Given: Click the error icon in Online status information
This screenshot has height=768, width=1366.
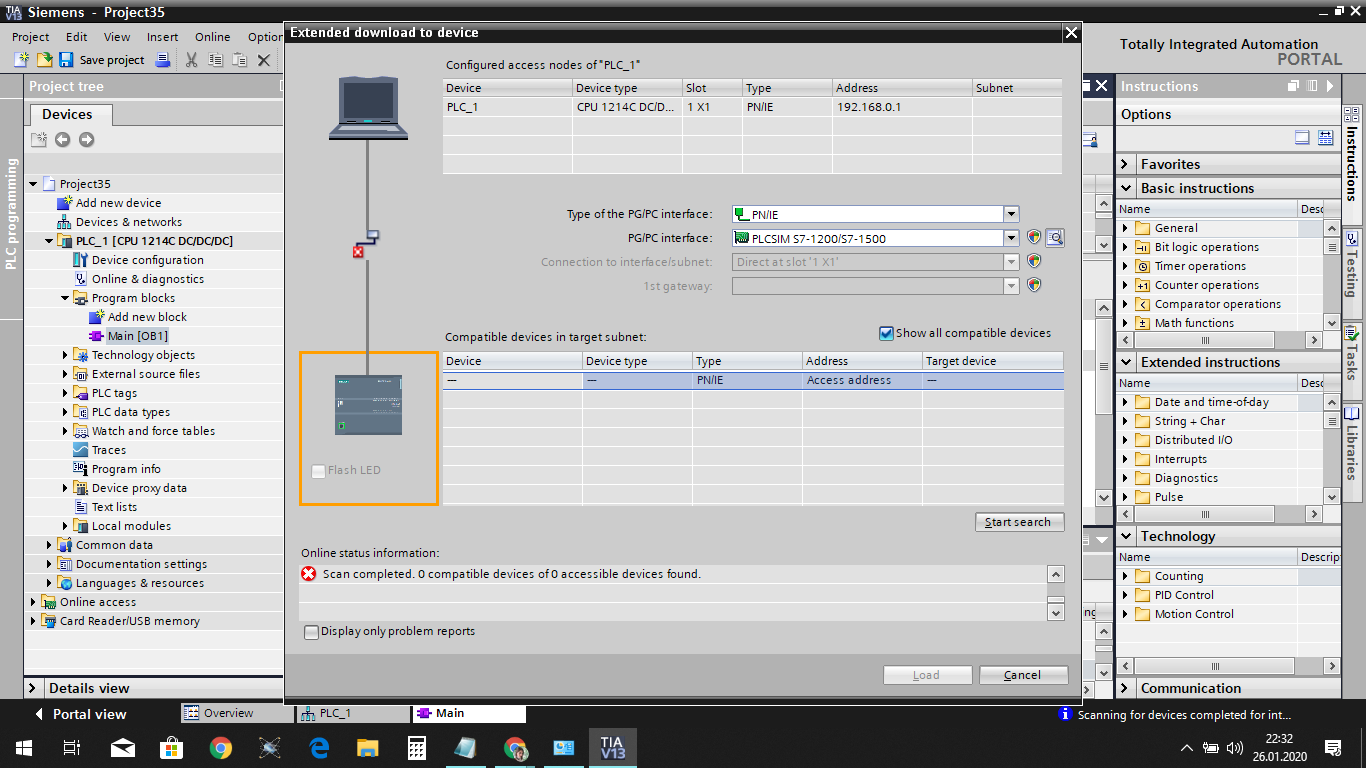Looking at the screenshot, I should click(309, 574).
